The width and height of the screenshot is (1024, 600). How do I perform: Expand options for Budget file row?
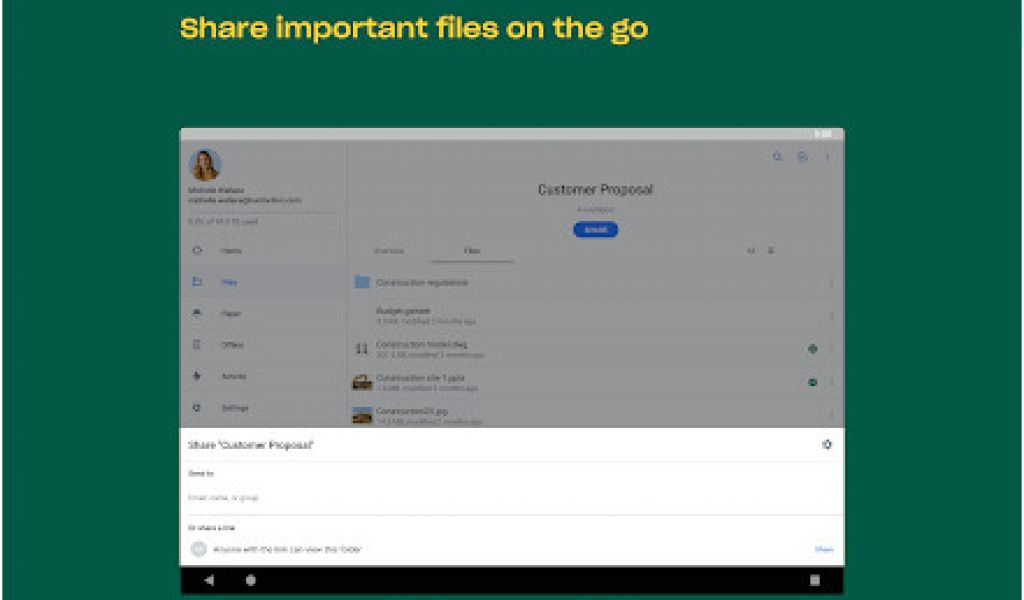pos(830,316)
